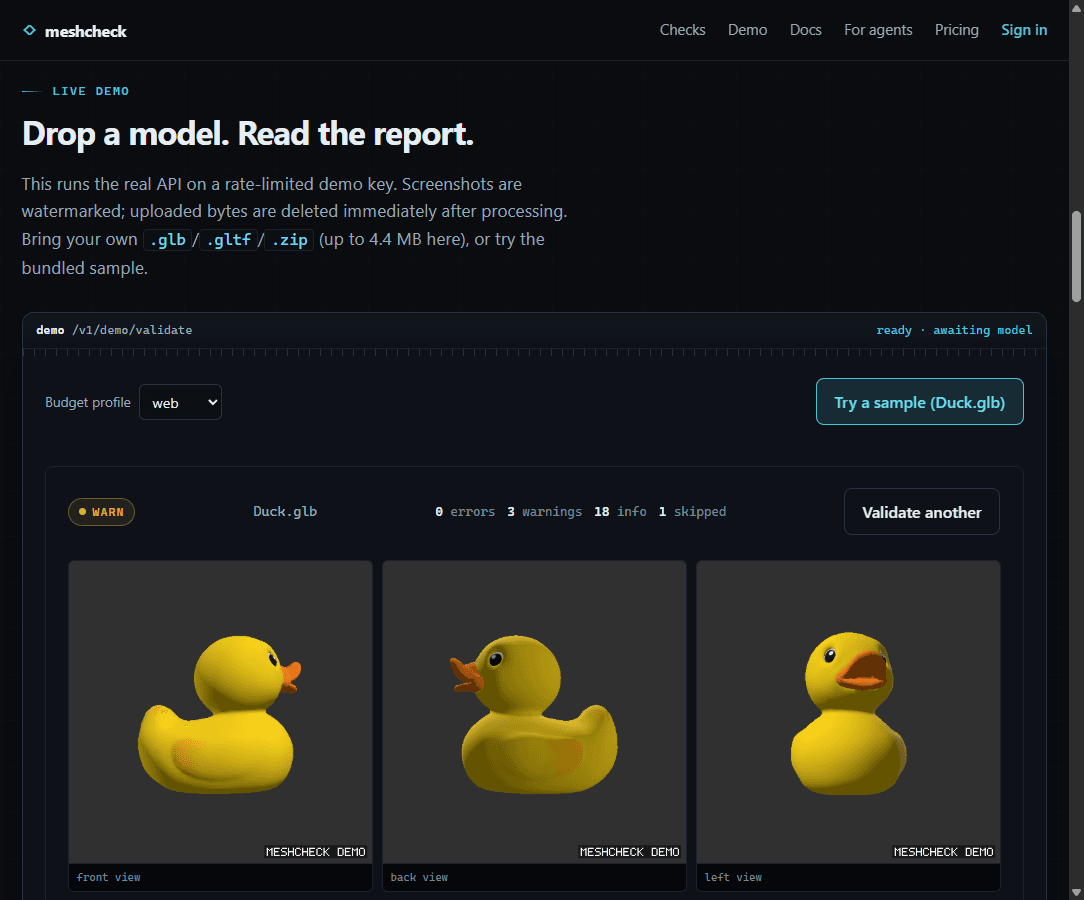Screen dimensions: 1084x900
Task: Click the 1 skipped count
Action: click(692, 512)
